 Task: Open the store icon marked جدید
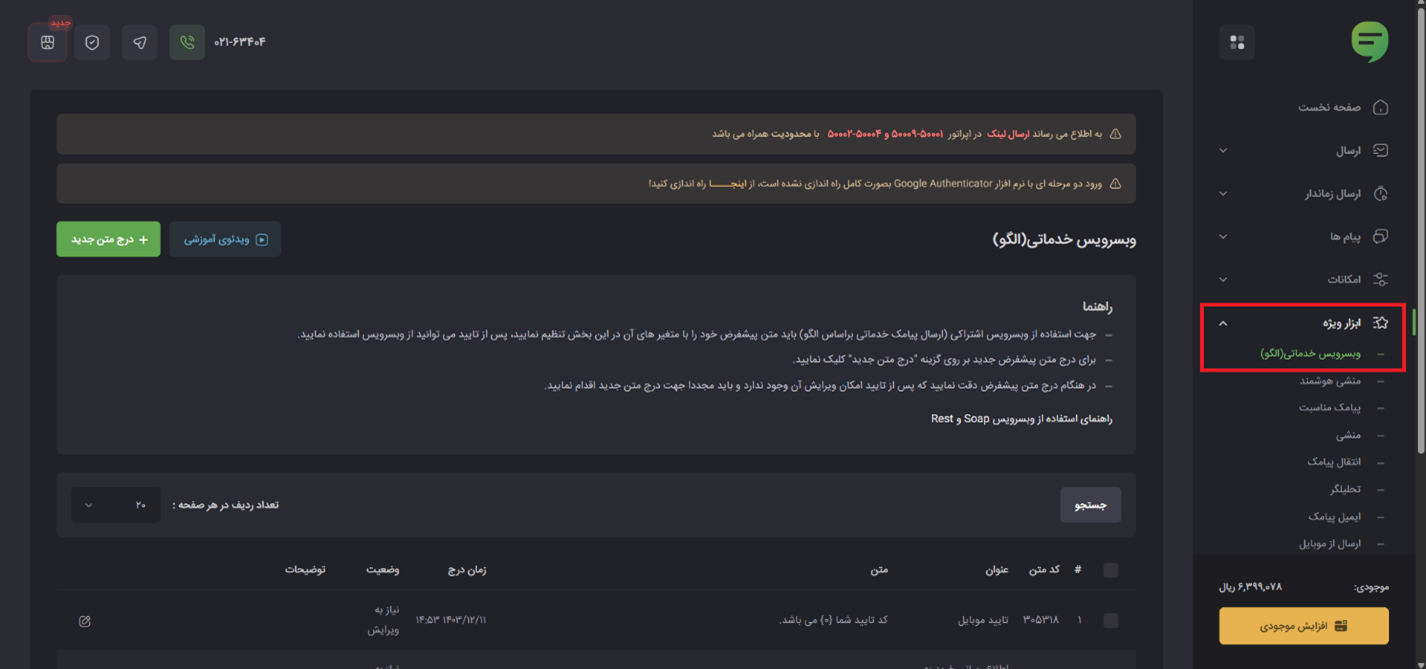(x=47, y=42)
